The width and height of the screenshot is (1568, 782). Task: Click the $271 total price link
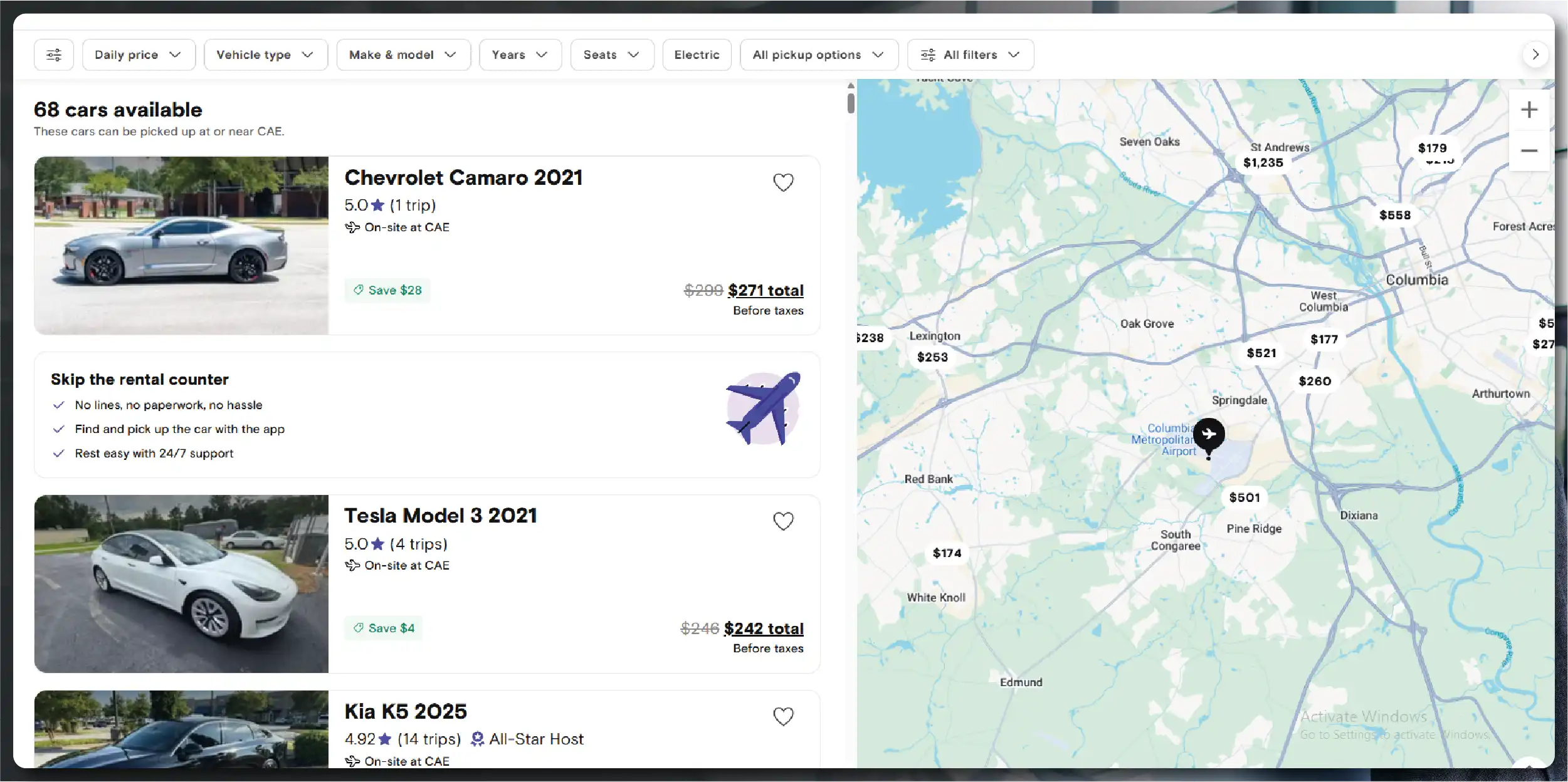click(x=765, y=291)
